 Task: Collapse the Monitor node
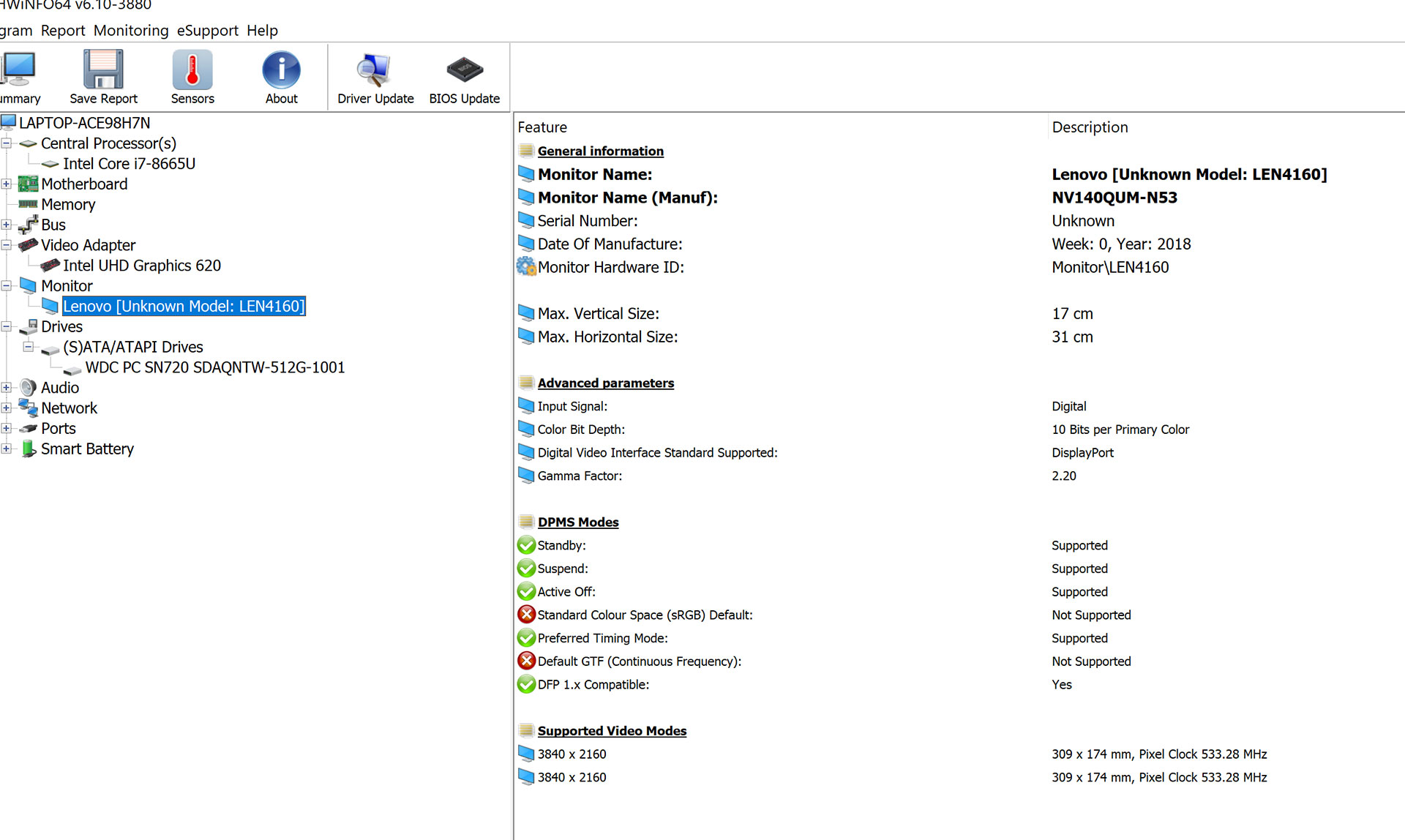tap(7, 285)
